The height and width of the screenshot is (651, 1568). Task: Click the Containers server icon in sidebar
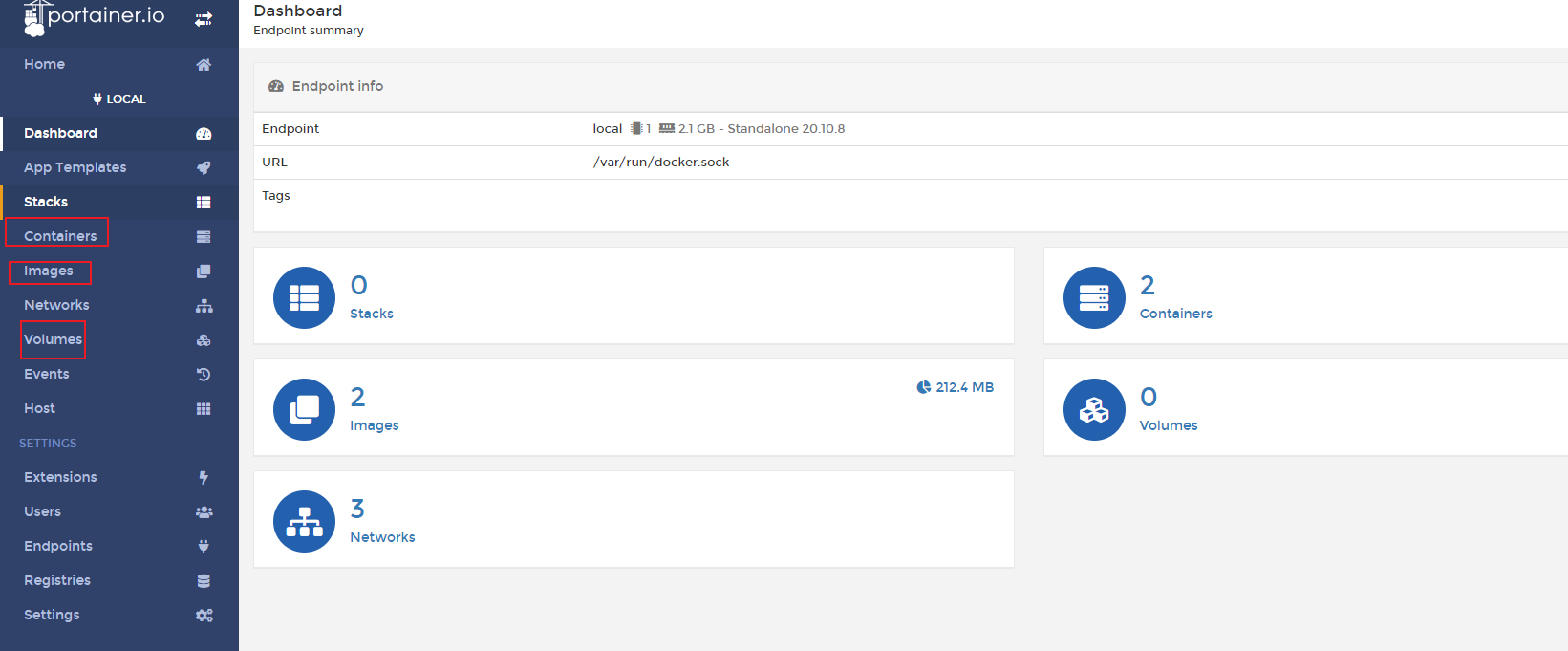pos(204,237)
